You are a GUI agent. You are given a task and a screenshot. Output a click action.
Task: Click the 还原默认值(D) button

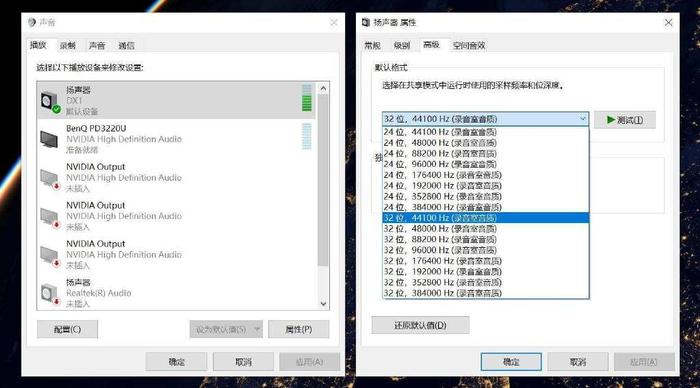420,325
